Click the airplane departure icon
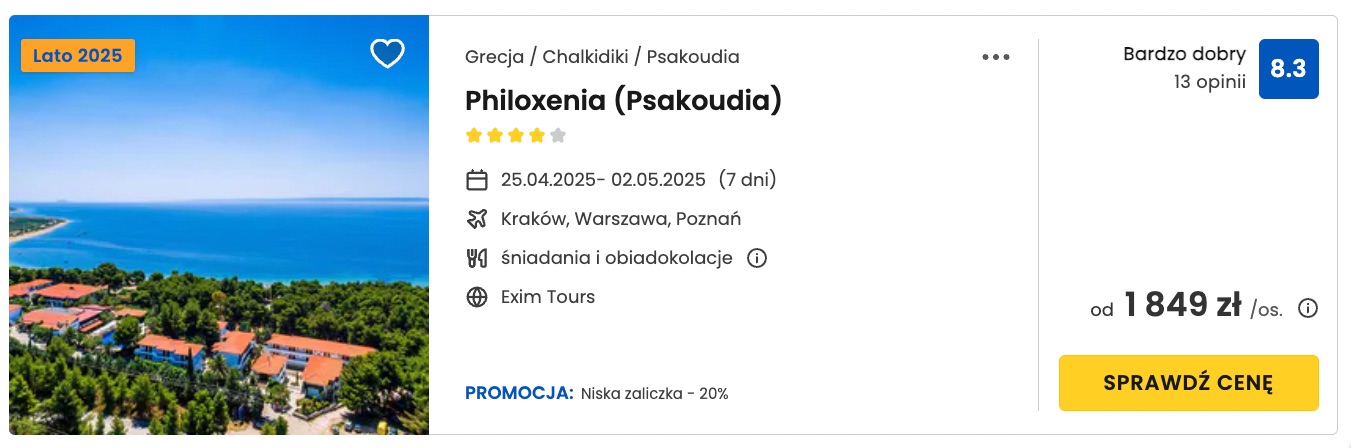Screen dimensions: 1352x448 [x=477, y=219]
